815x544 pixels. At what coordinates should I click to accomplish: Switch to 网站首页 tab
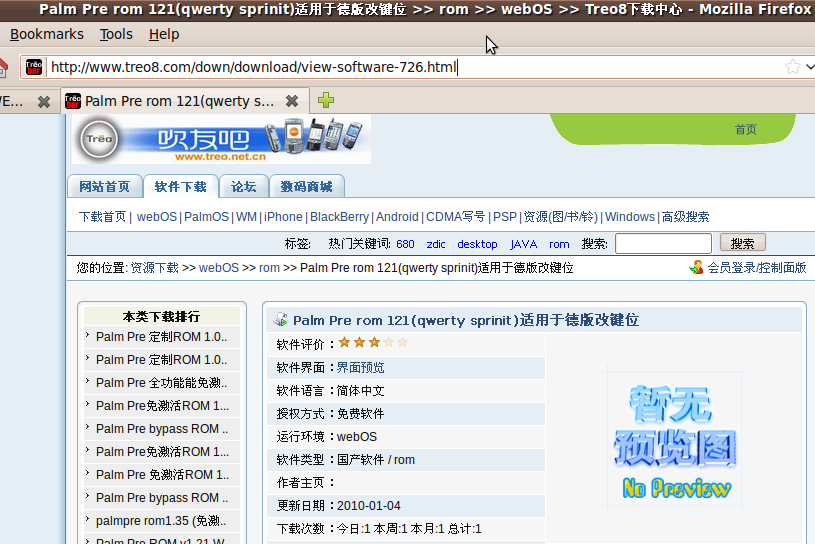tap(104, 187)
